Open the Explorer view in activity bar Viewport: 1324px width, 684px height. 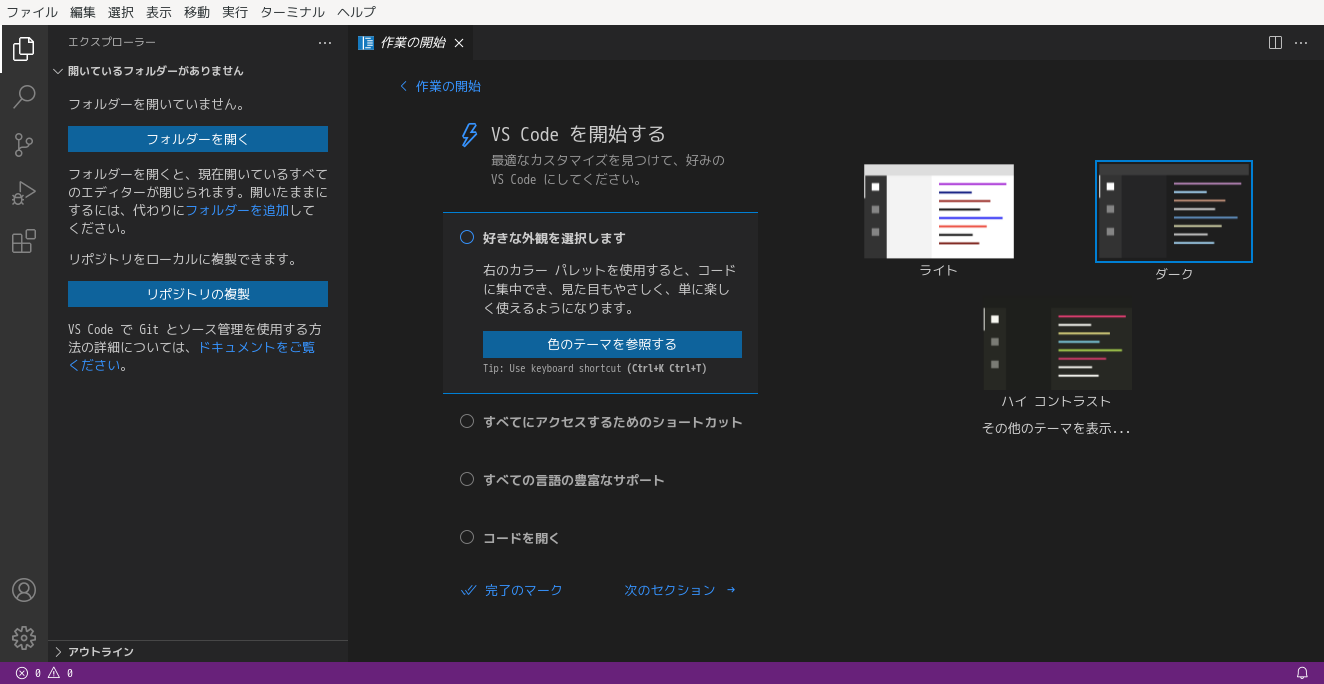(x=24, y=49)
